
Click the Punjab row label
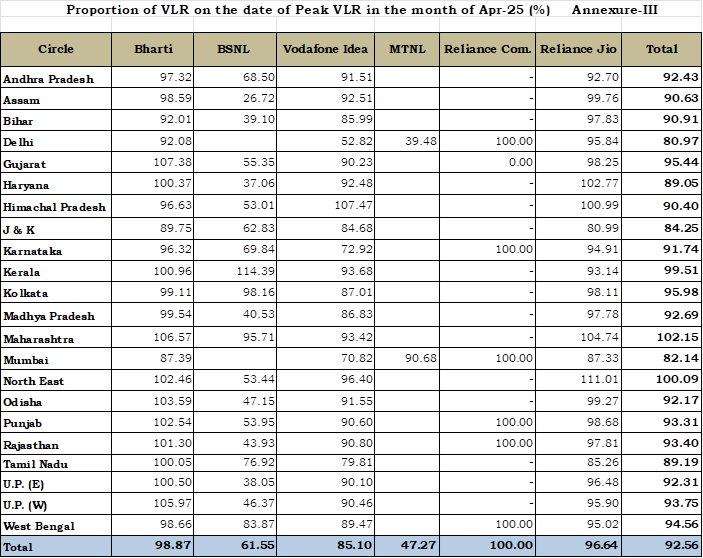pyautogui.click(x=22, y=424)
